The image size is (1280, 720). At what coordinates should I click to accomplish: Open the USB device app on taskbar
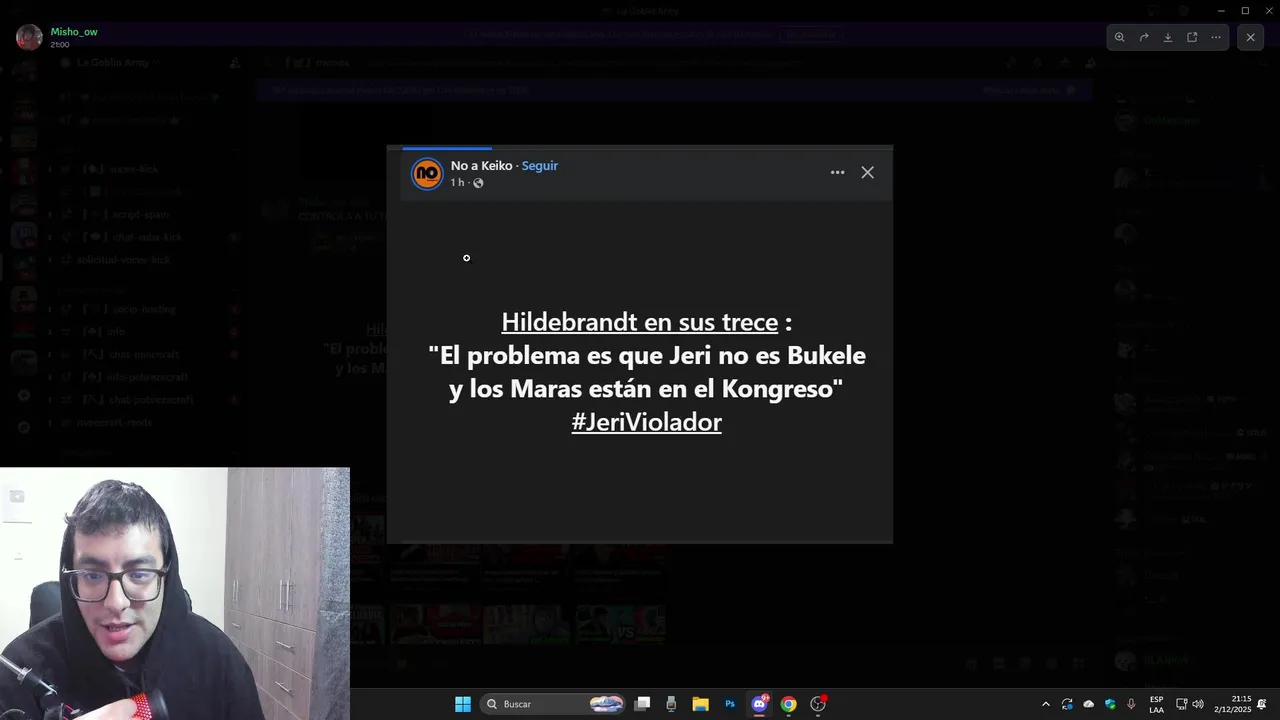click(x=671, y=704)
